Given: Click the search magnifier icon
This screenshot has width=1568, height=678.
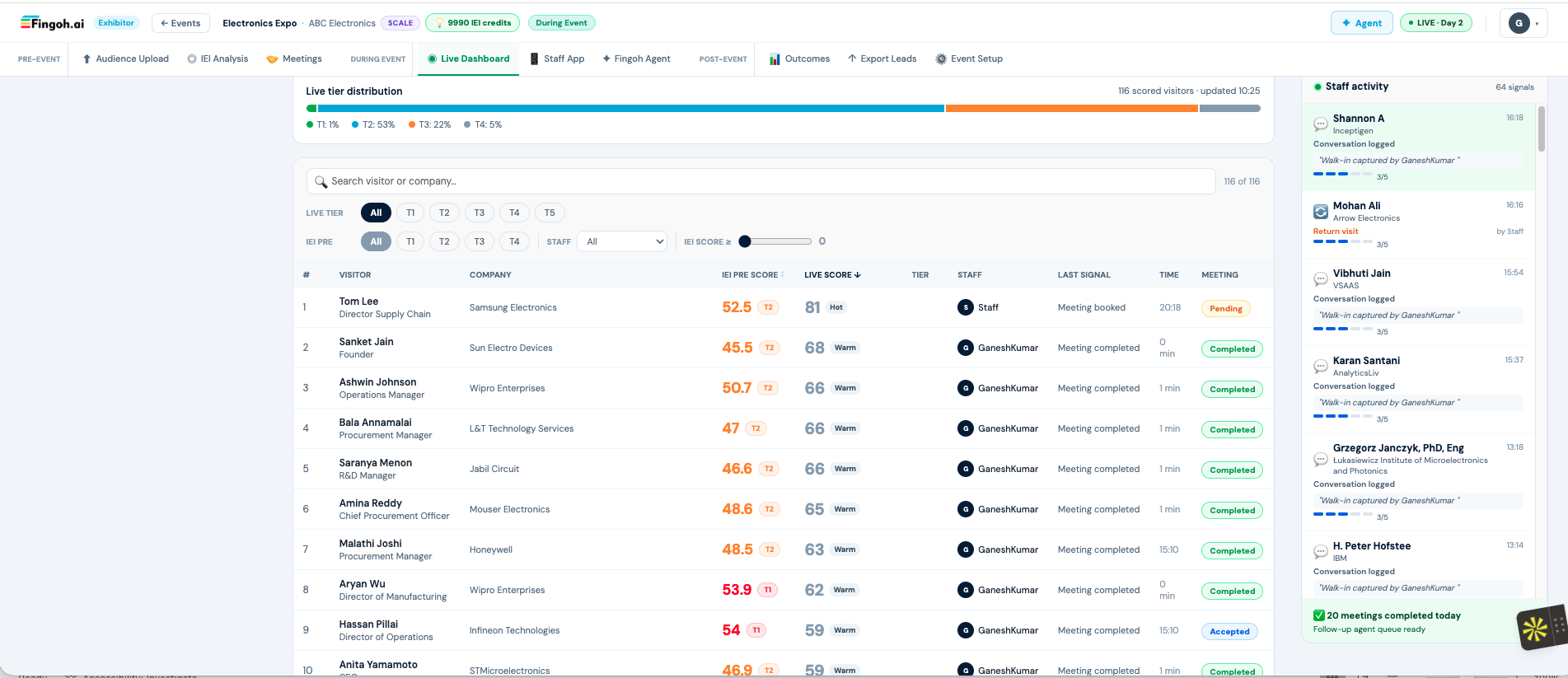Looking at the screenshot, I should 321,181.
